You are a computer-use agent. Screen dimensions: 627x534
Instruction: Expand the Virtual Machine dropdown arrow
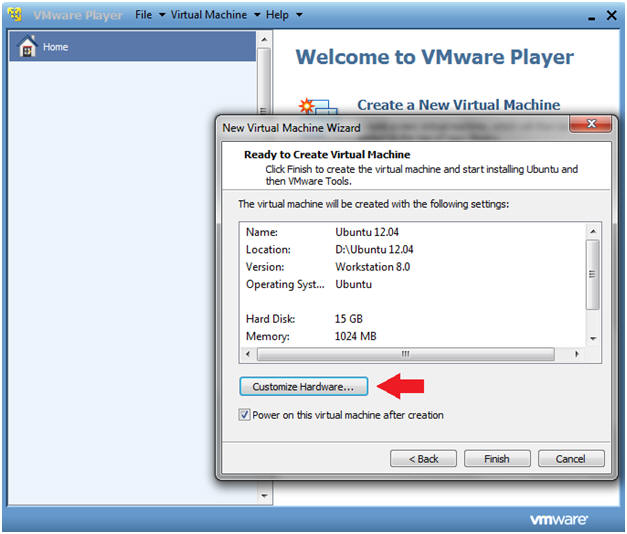257,15
